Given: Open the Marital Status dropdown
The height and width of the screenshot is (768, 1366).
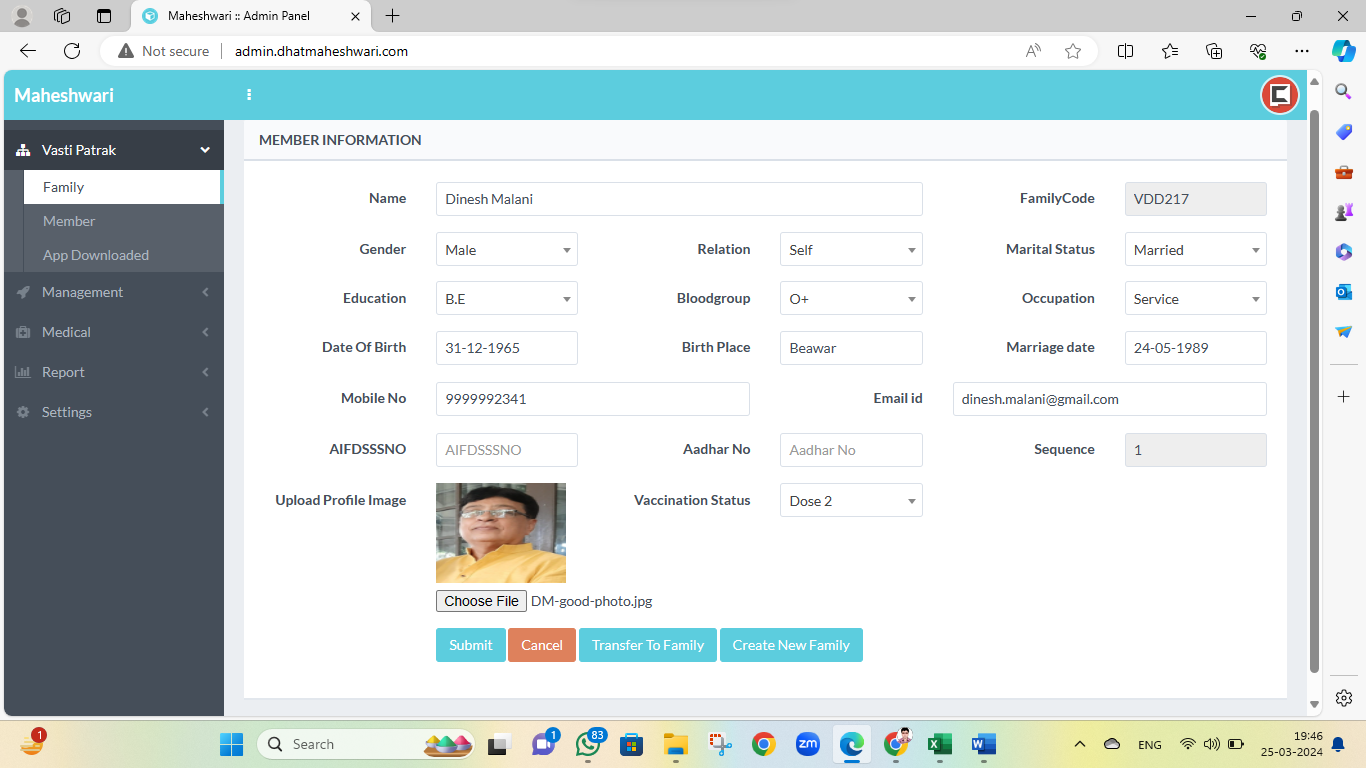Looking at the screenshot, I should click(1196, 250).
